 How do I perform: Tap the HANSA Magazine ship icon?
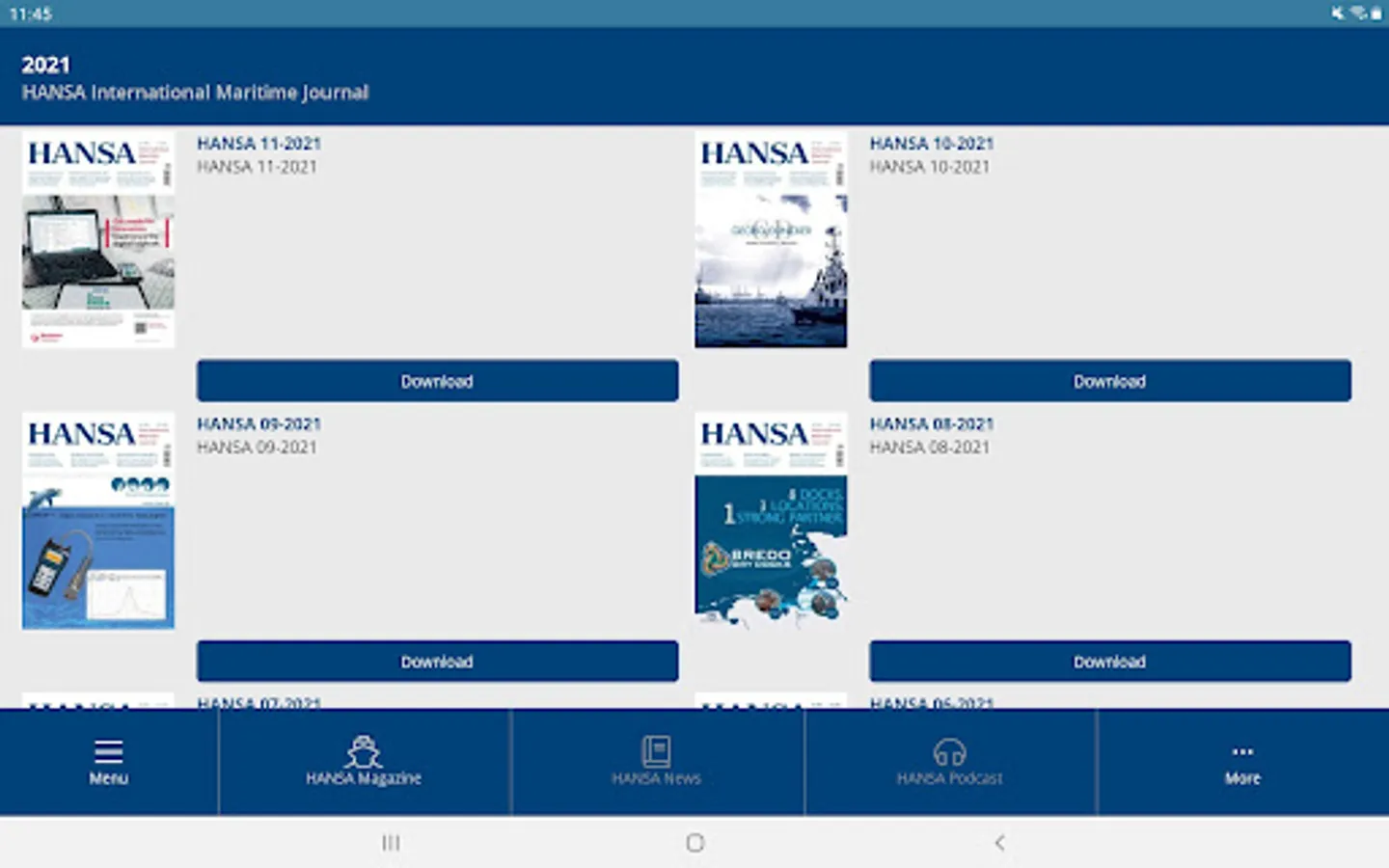click(x=363, y=751)
